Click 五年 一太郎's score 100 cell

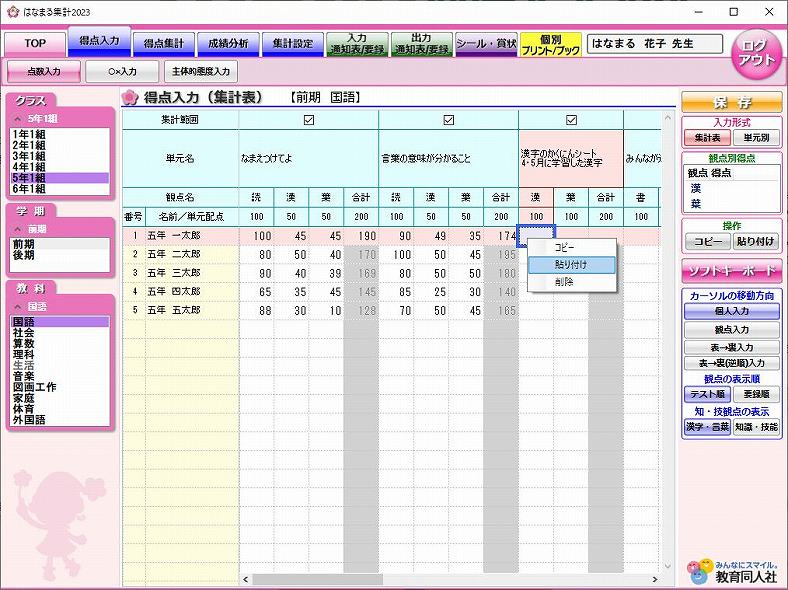tap(256, 236)
